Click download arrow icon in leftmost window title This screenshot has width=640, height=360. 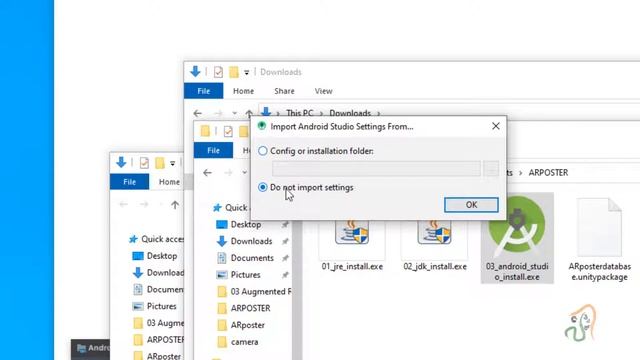tap(121, 162)
